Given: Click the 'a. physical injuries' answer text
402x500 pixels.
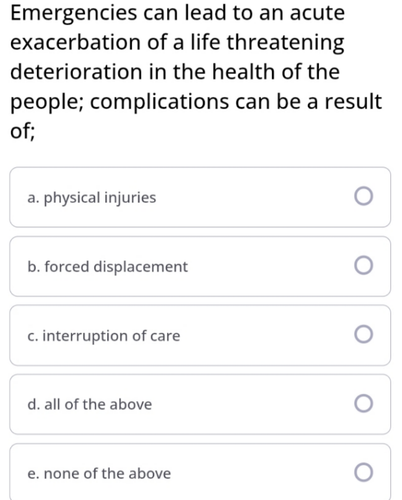Looking at the screenshot, I should [x=92, y=198].
